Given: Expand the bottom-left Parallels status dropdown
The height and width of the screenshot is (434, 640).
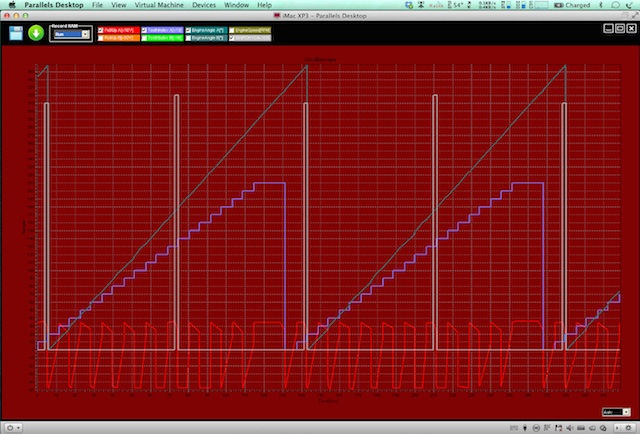Looking at the screenshot, I should pyautogui.click(x=12, y=428).
